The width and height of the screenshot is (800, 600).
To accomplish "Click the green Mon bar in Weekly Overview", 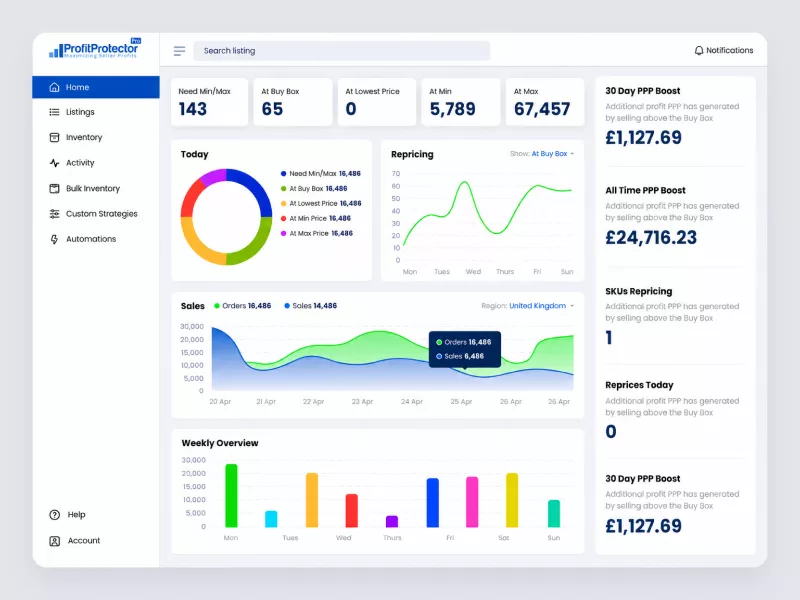I will pos(231,495).
